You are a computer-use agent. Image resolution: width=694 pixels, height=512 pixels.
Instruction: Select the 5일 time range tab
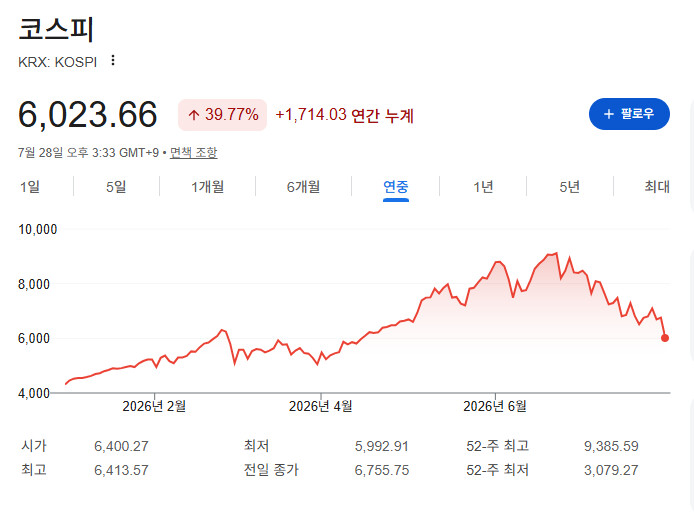click(x=116, y=186)
